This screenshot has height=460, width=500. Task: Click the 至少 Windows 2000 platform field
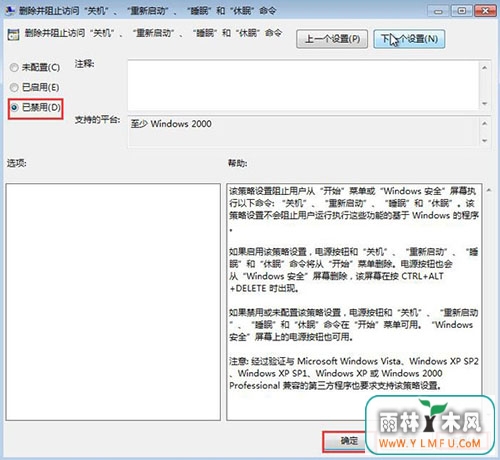click(303, 132)
